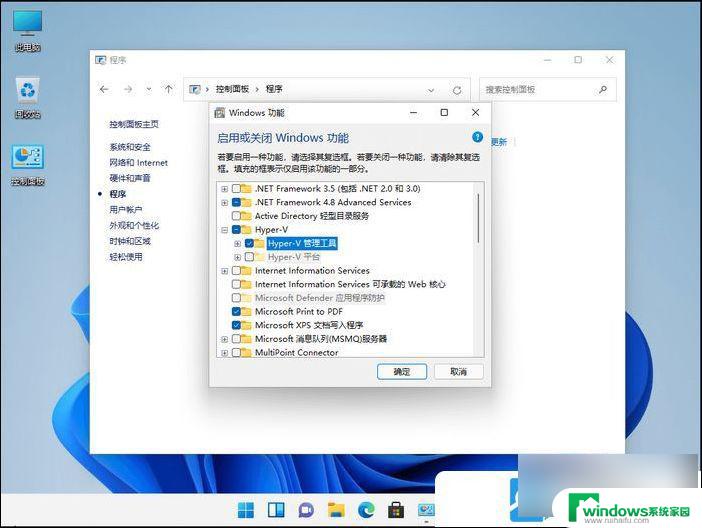Click the search magnifier in Control Panel
Screen dimensions: 702x528
pos(603,90)
